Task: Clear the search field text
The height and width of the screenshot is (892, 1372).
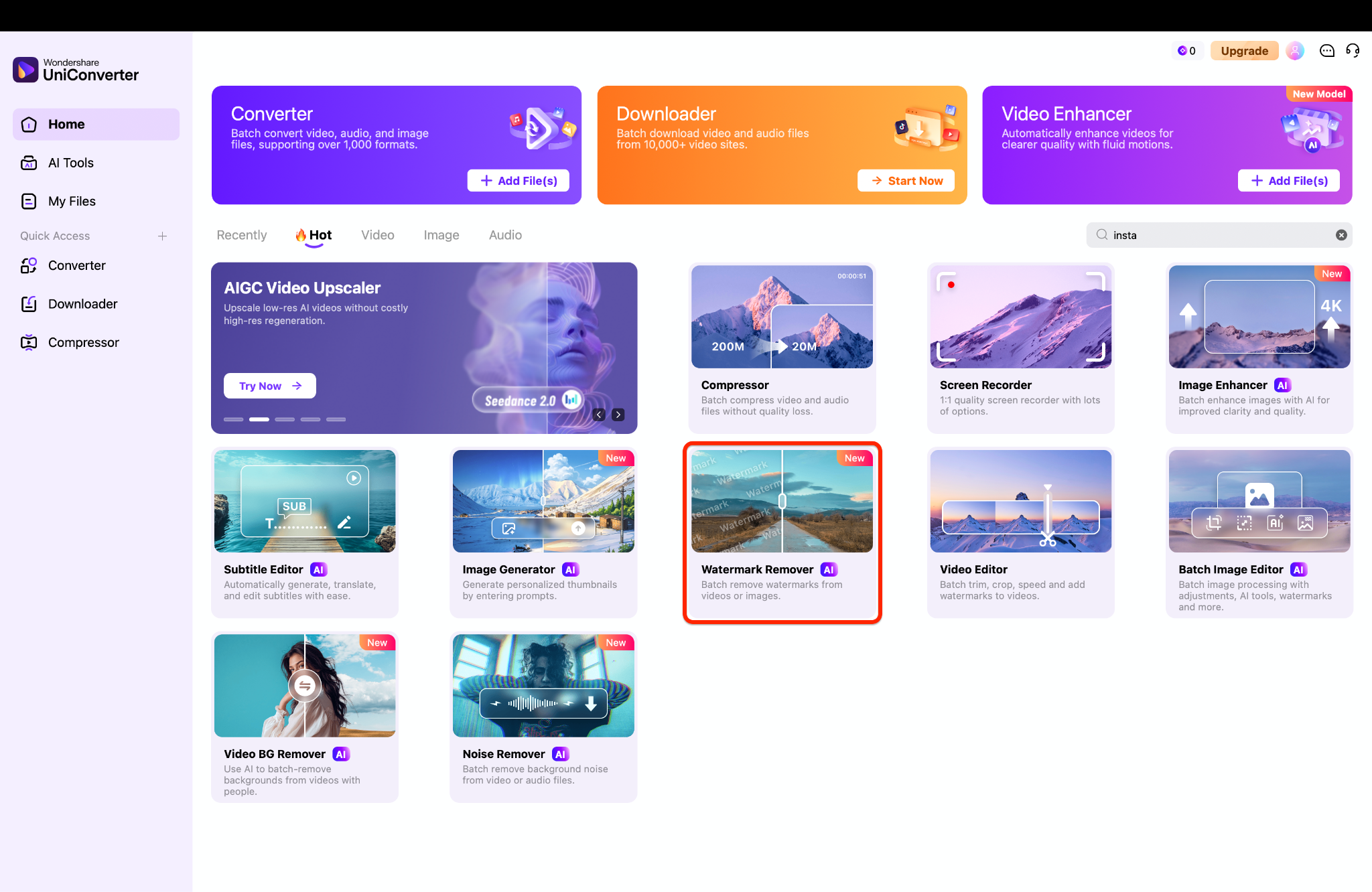Action: (x=1341, y=235)
